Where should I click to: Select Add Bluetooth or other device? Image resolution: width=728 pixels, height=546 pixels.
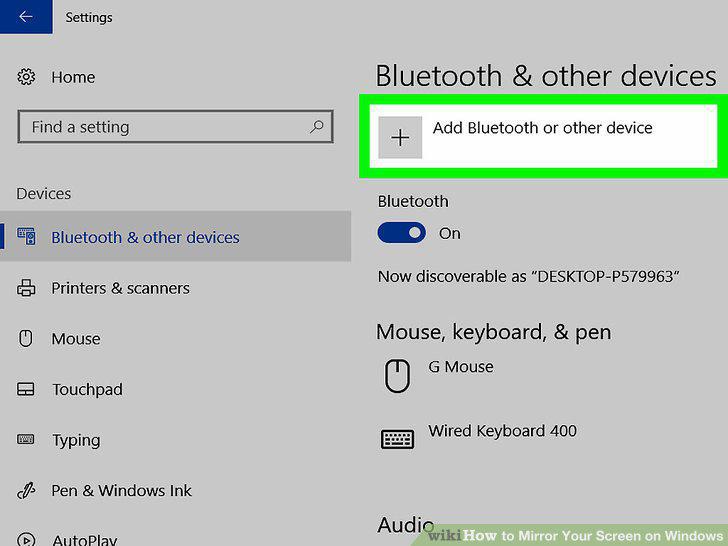(543, 136)
